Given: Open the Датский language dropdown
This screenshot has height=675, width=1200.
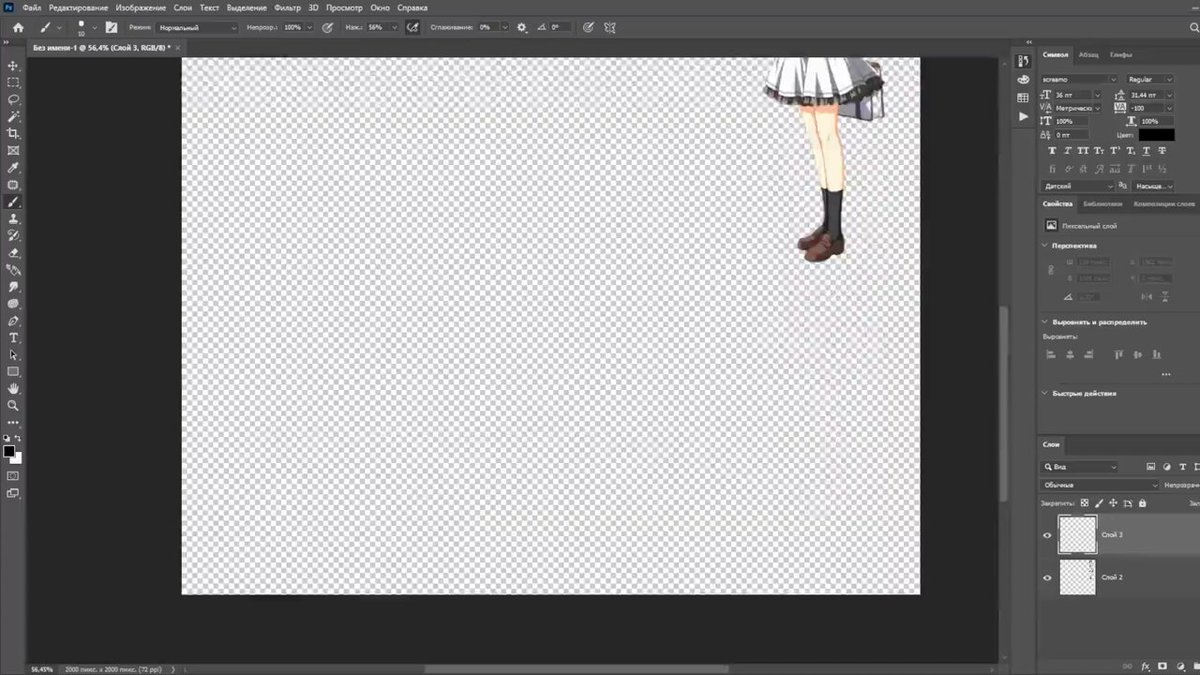Looking at the screenshot, I should click(x=1079, y=186).
